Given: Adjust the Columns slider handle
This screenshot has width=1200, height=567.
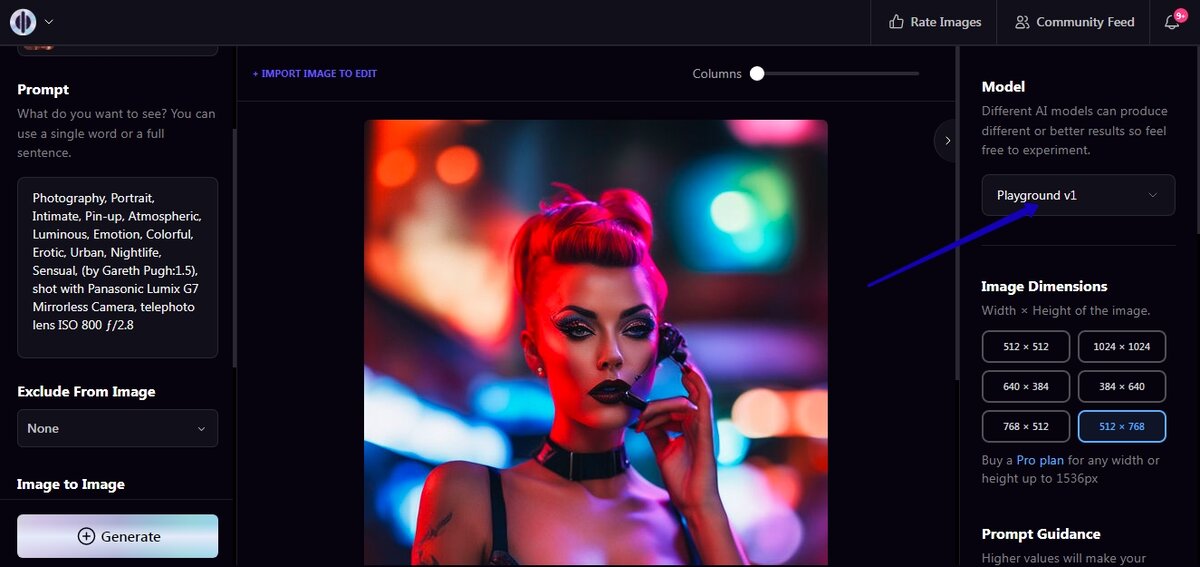Looking at the screenshot, I should 757,73.
